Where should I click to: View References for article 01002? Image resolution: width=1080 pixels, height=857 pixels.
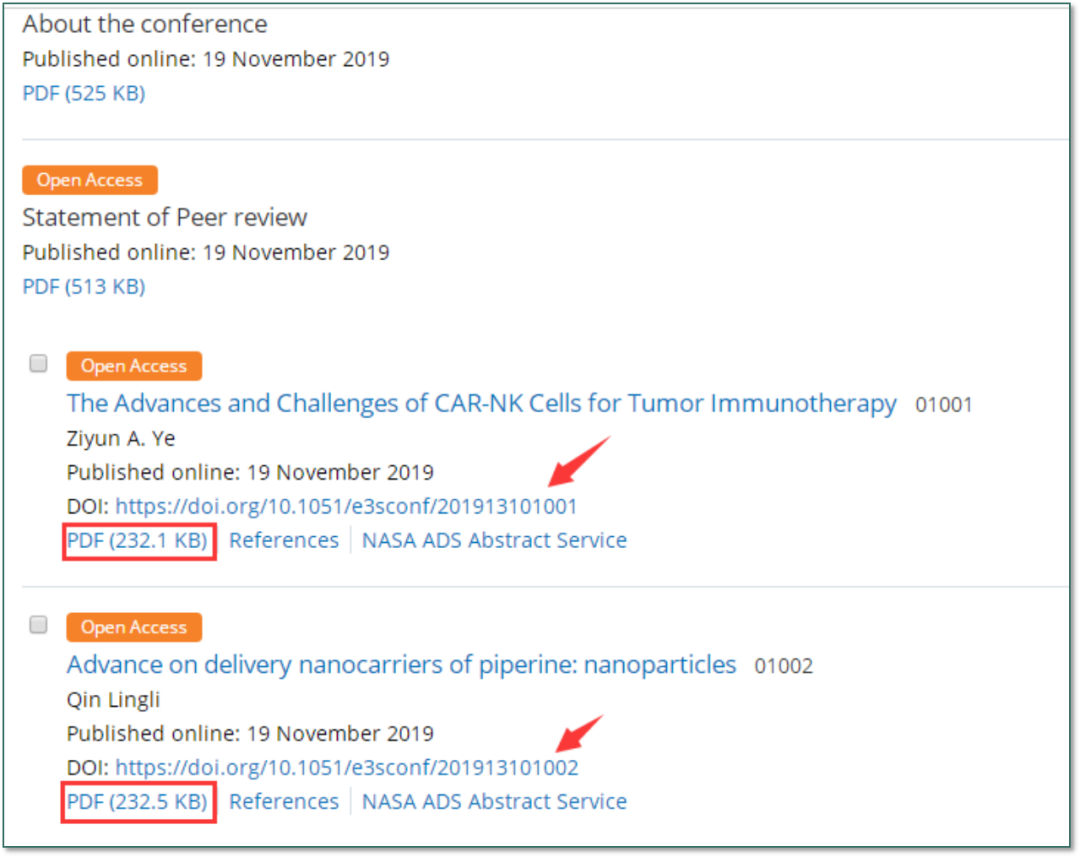coord(284,801)
